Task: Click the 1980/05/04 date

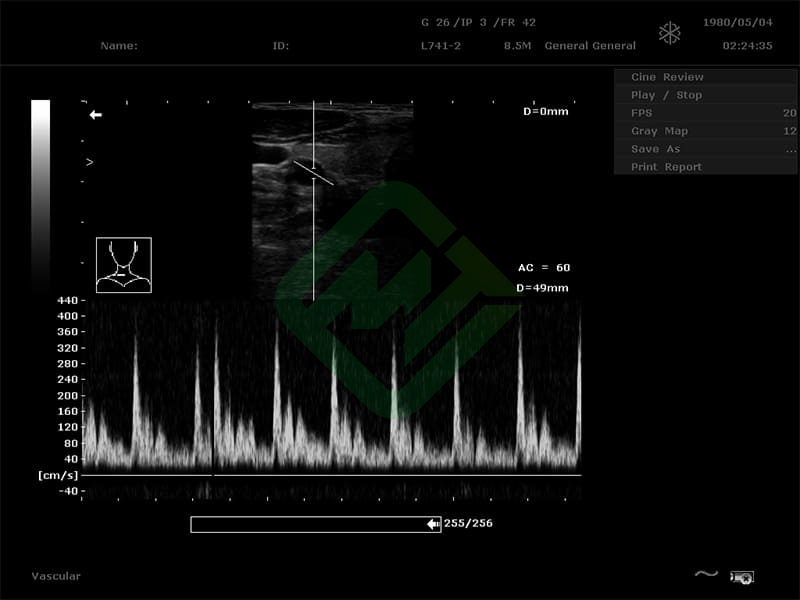Action: [738, 22]
